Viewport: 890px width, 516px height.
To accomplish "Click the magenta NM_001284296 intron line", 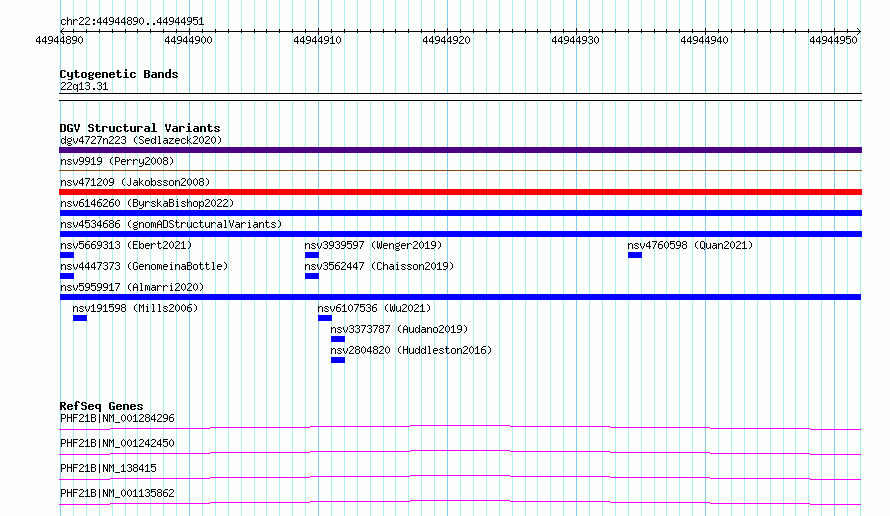I will click(x=460, y=427).
